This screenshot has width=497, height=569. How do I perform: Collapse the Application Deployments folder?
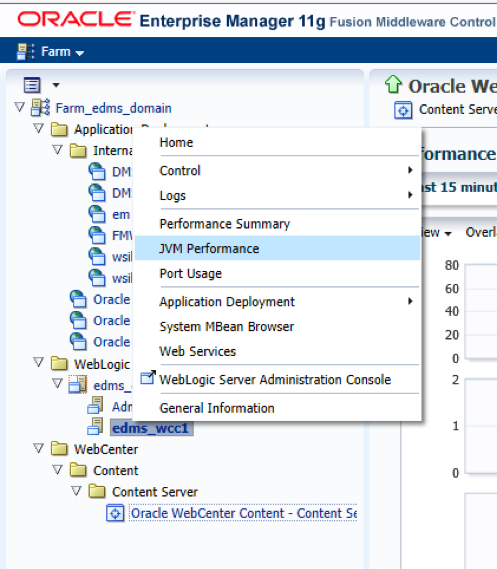coord(38,128)
